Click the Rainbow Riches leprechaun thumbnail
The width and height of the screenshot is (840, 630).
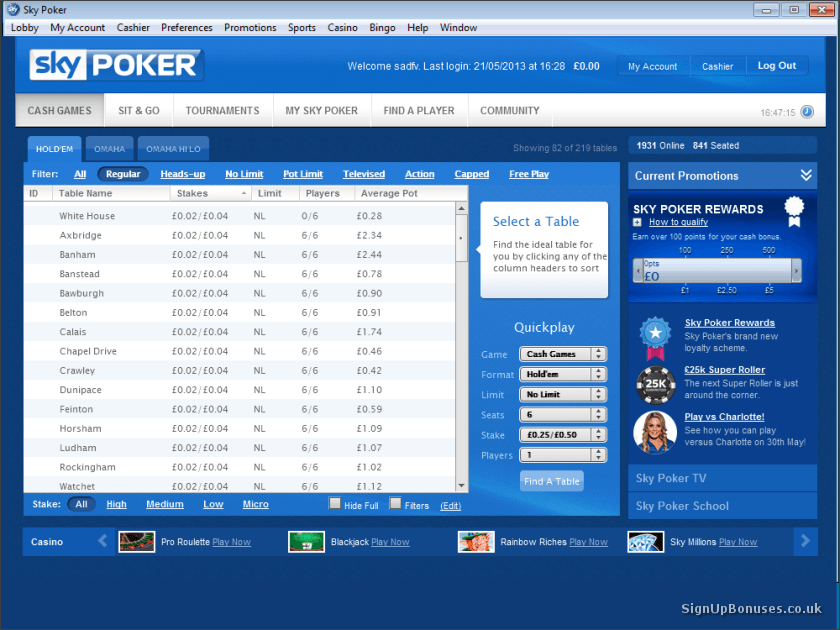476,542
